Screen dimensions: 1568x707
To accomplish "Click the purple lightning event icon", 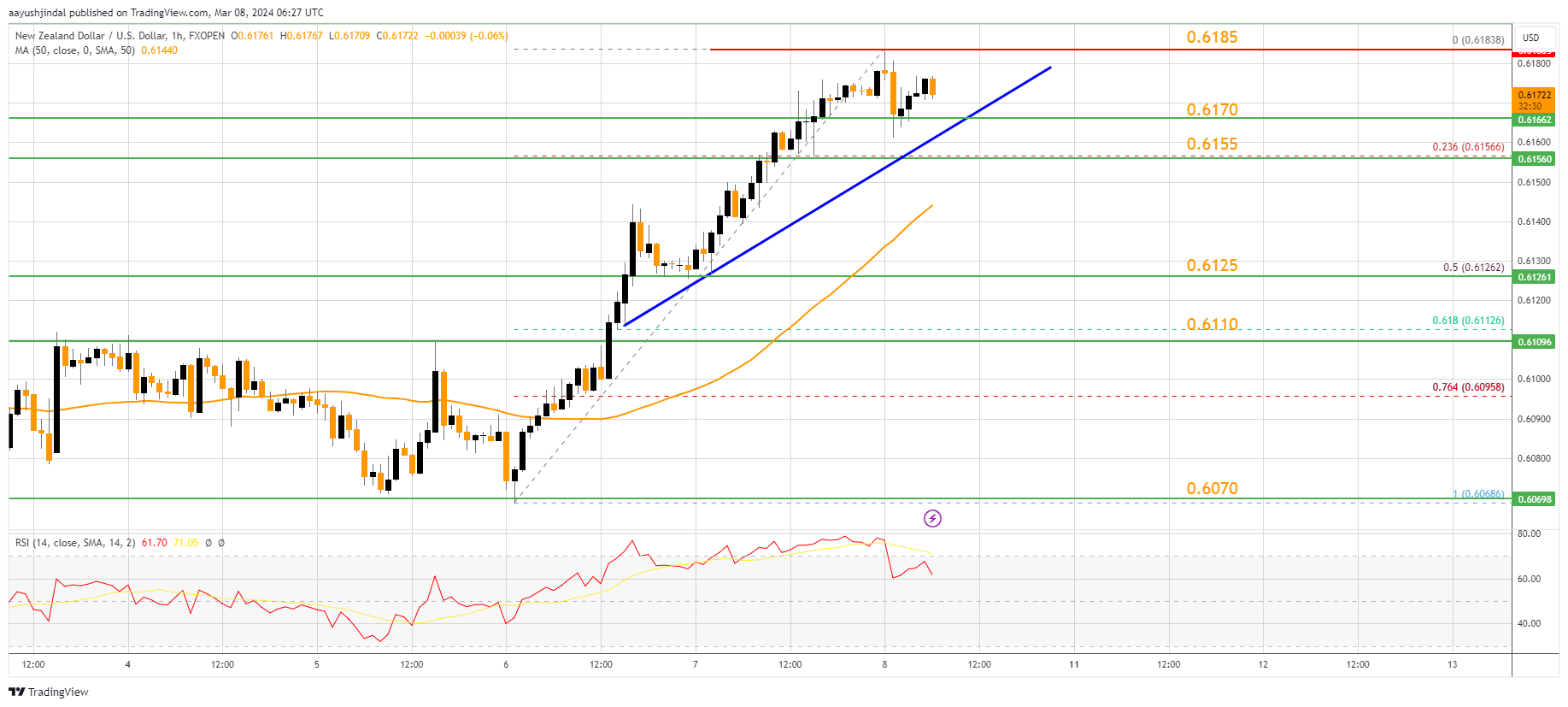I will (932, 518).
